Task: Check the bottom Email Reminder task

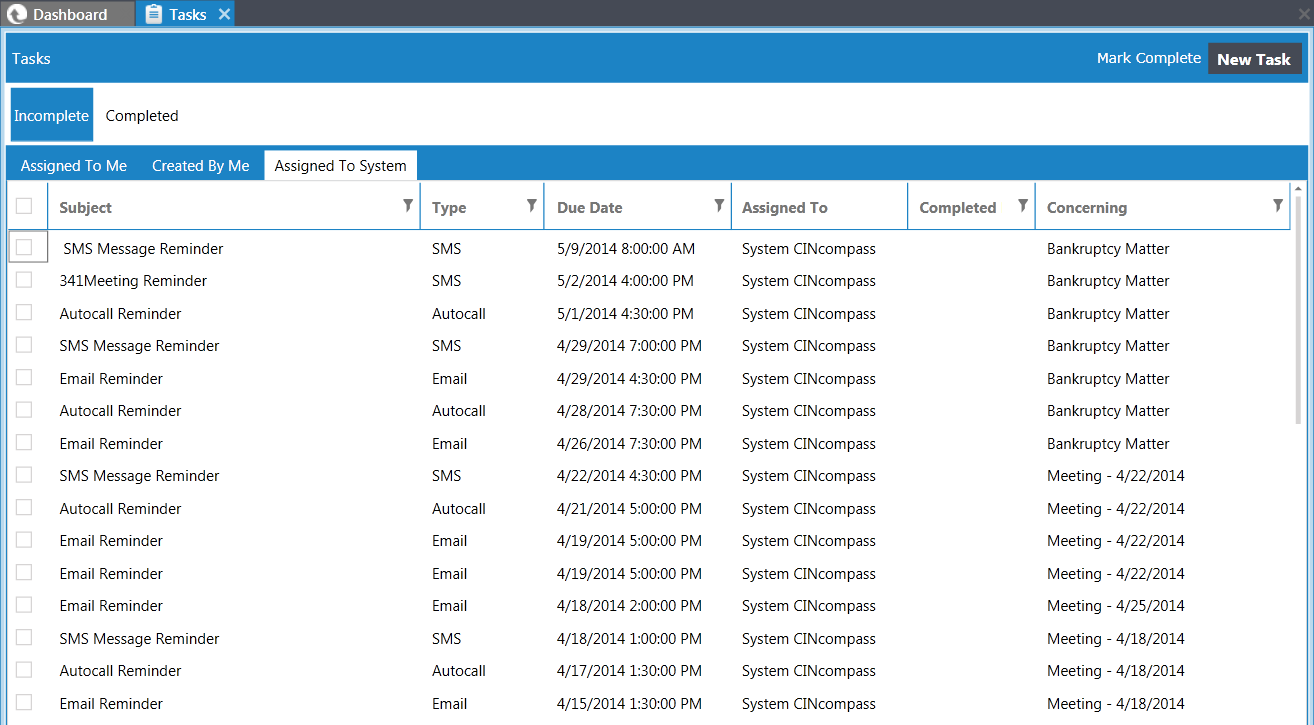Action: (23, 703)
